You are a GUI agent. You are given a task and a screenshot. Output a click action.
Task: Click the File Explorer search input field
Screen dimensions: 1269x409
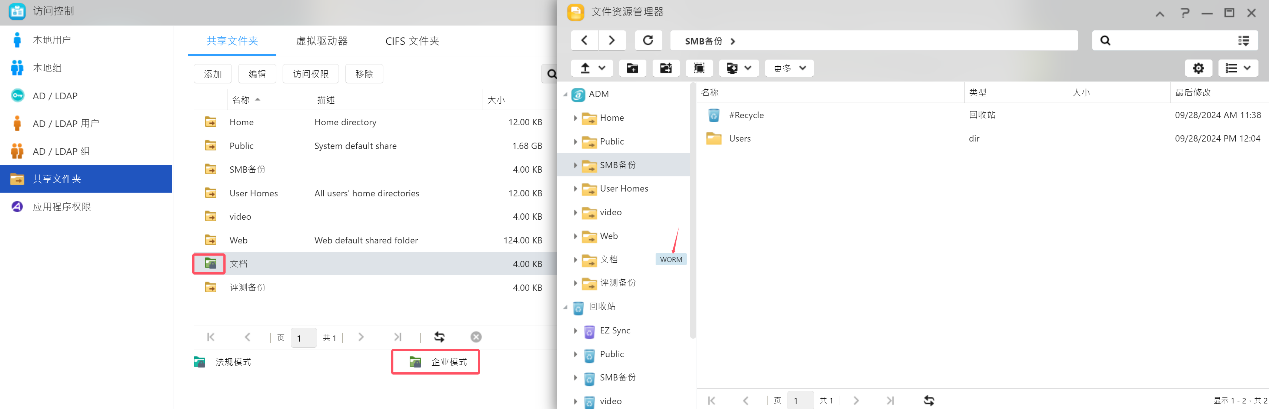pyautogui.click(x=1165, y=40)
